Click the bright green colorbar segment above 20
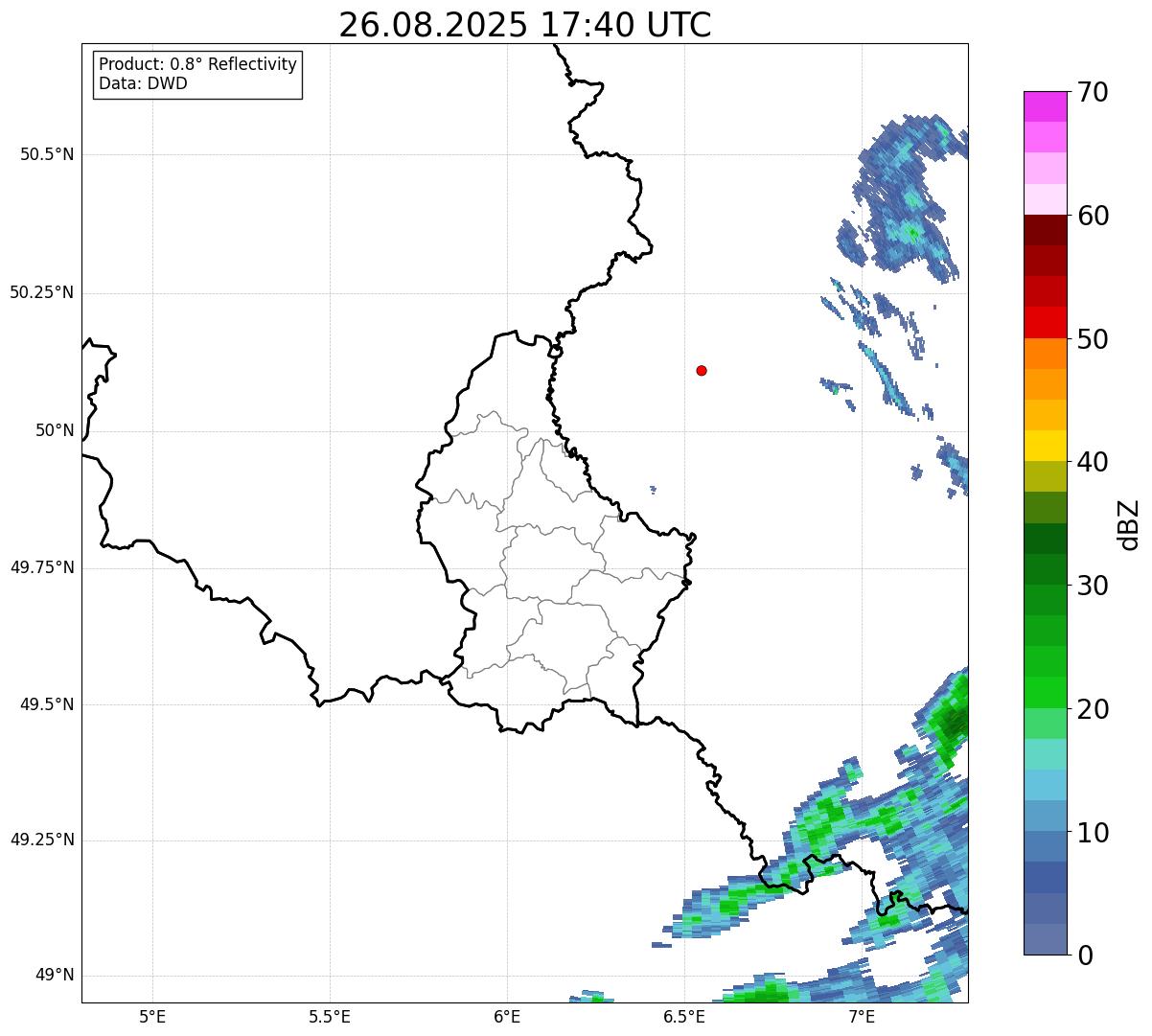This screenshot has height=1036, width=1152. pos(1045,693)
